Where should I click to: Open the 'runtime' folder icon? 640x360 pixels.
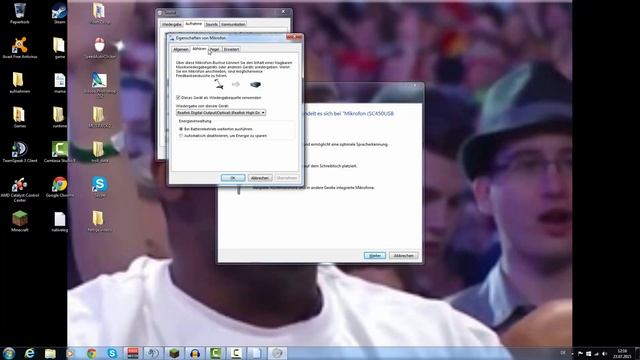pos(60,117)
